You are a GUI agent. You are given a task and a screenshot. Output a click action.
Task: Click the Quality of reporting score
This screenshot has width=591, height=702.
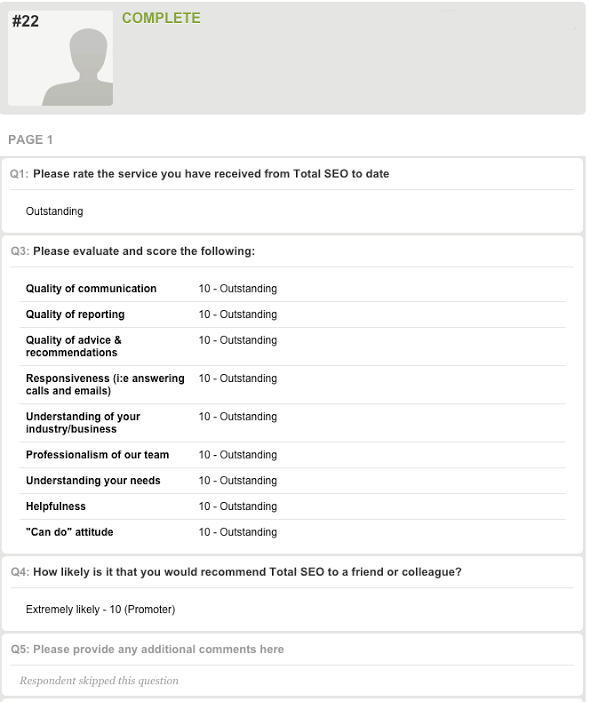point(238,314)
